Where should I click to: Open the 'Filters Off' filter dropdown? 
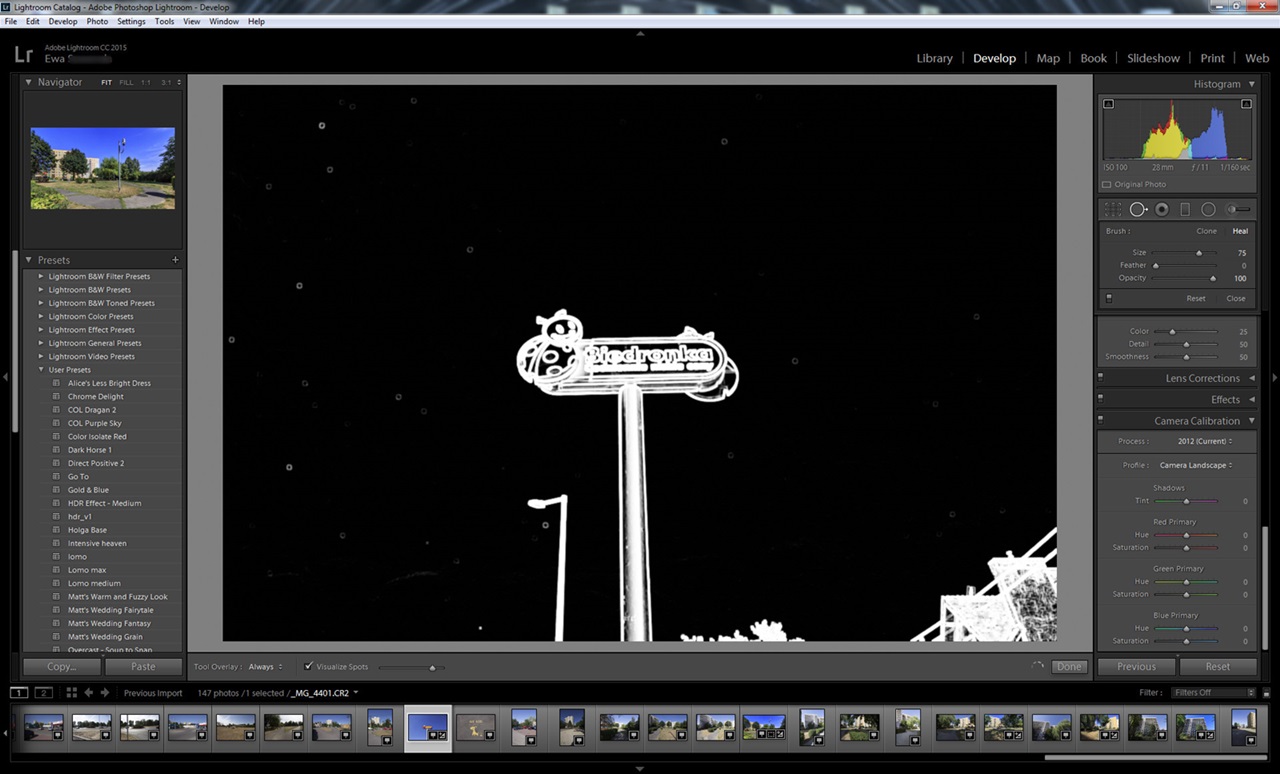pyautogui.click(x=1214, y=692)
